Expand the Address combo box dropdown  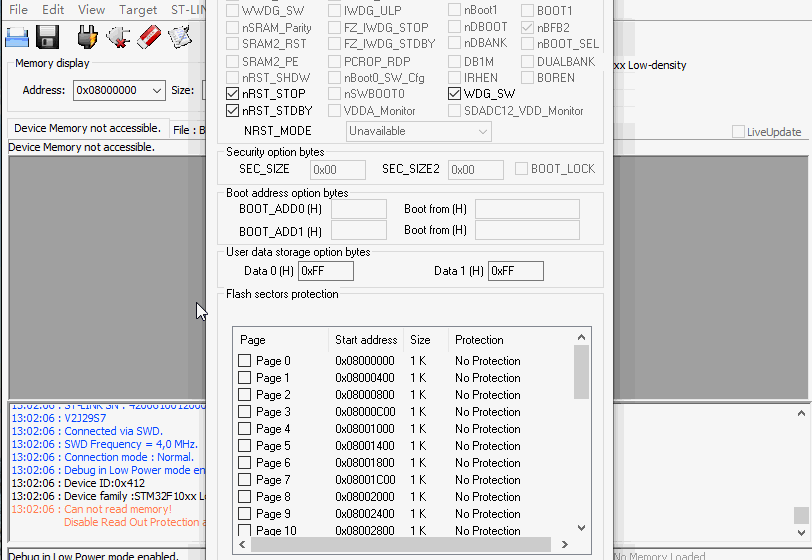(157, 91)
